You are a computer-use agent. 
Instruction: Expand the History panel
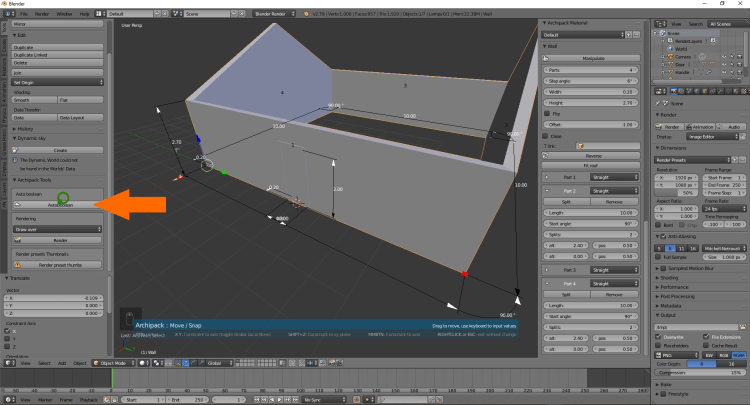[25, 129]
